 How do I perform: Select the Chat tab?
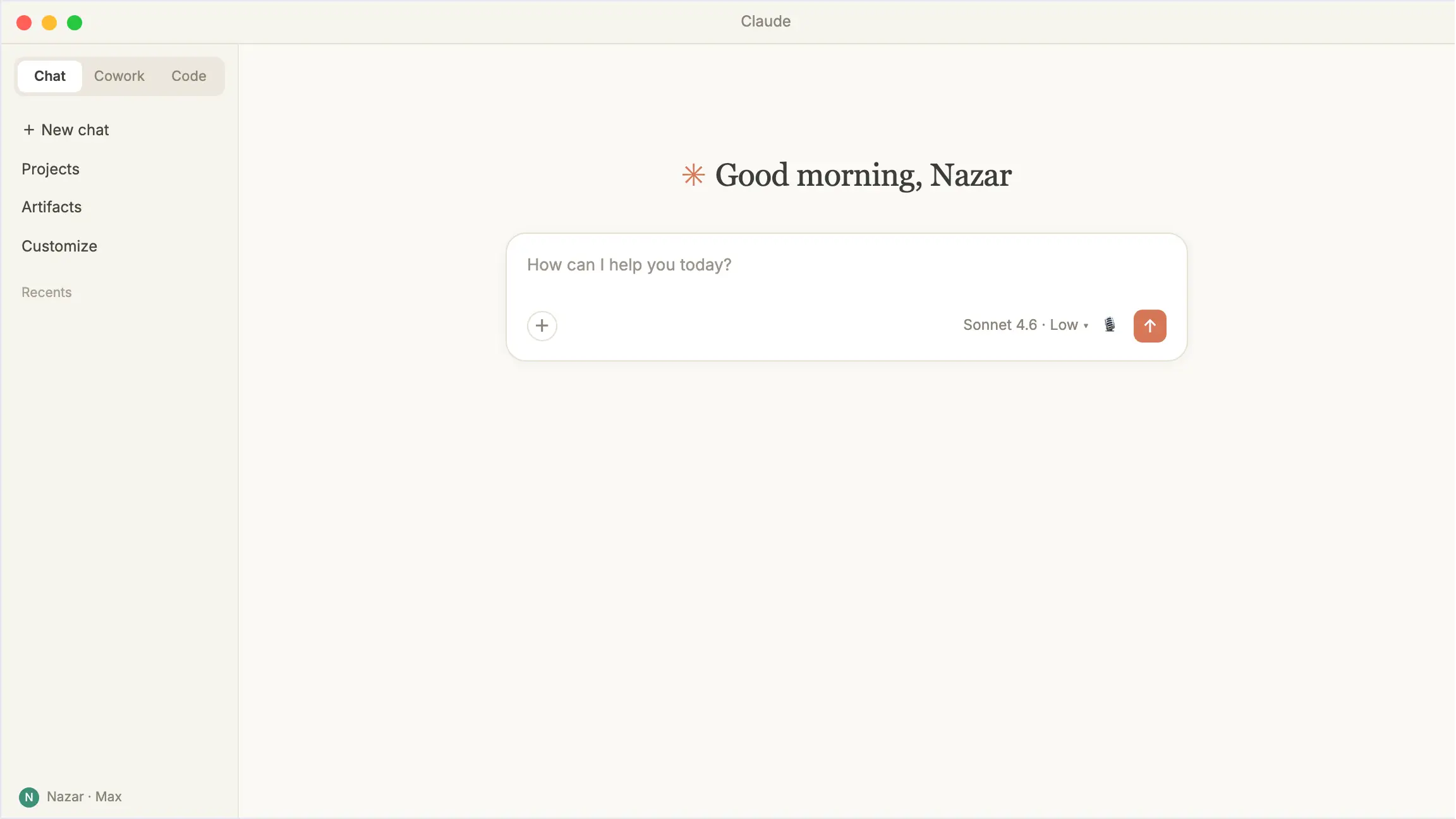(49, 76)
